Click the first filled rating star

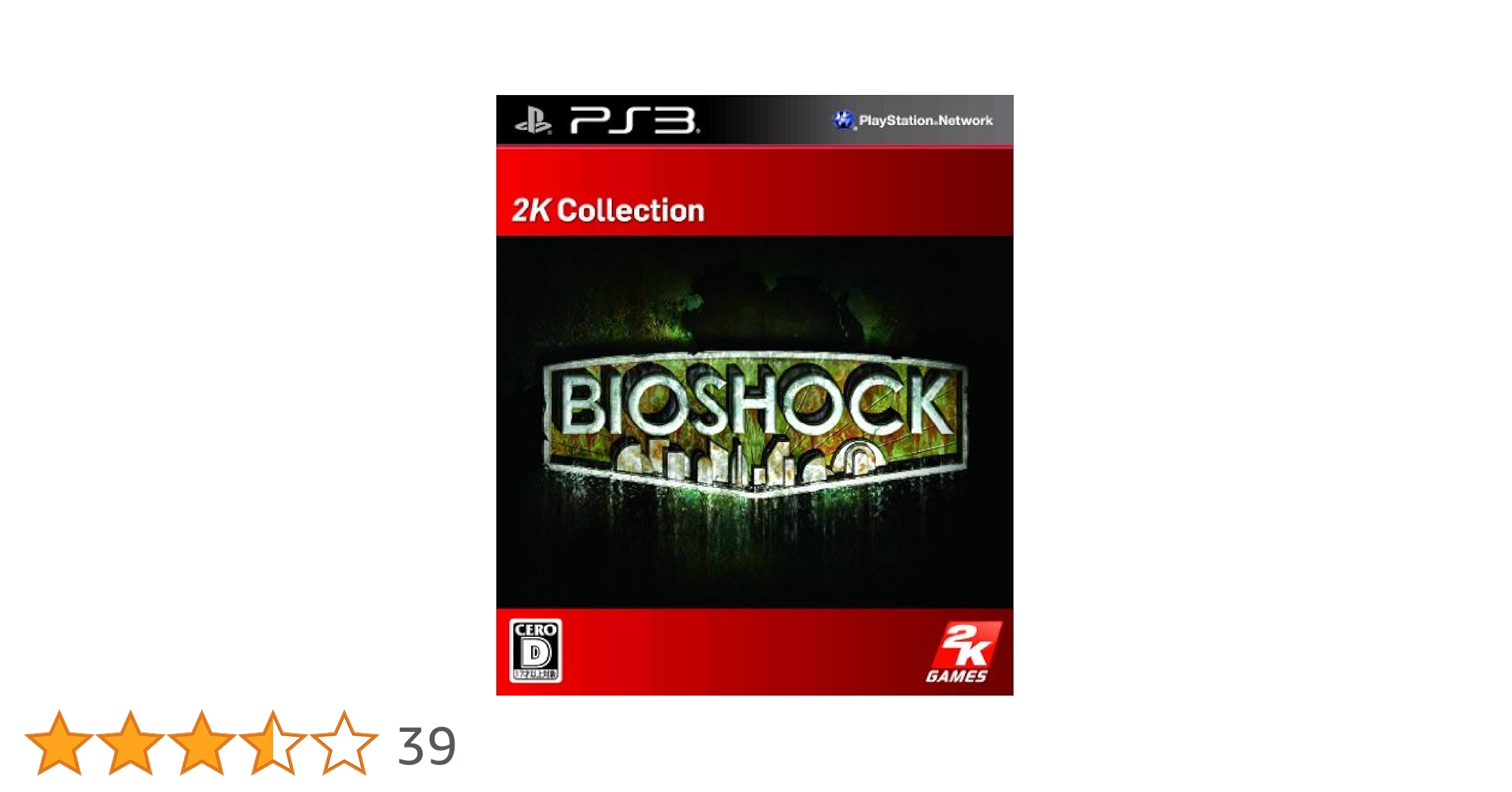tap(59, 743)
